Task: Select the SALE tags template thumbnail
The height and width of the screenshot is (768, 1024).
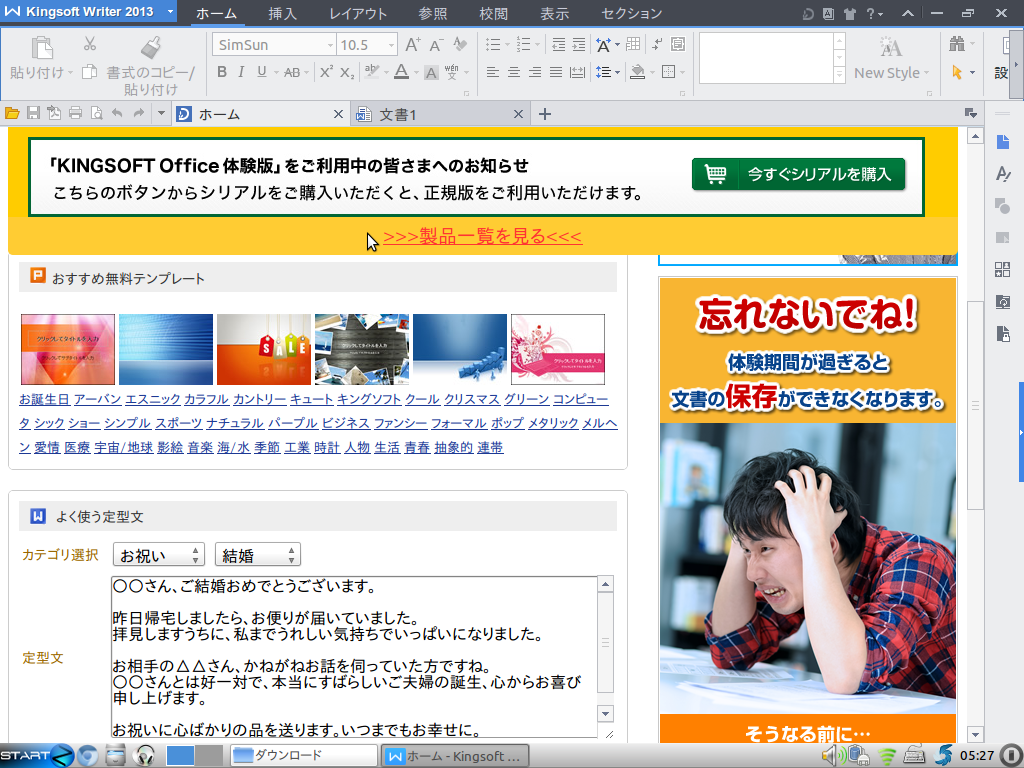Action: coord(264,349)
